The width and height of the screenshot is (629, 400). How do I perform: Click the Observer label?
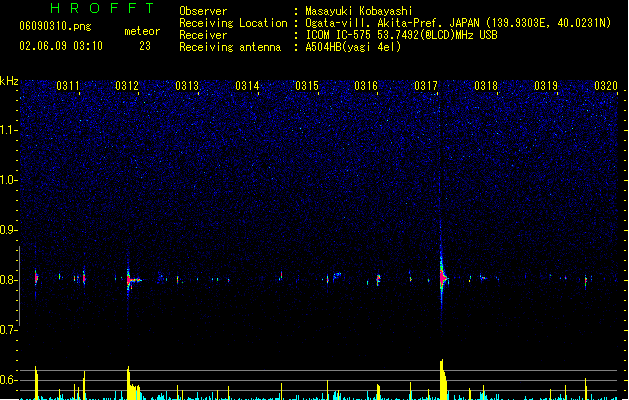(x=203, y=11)
